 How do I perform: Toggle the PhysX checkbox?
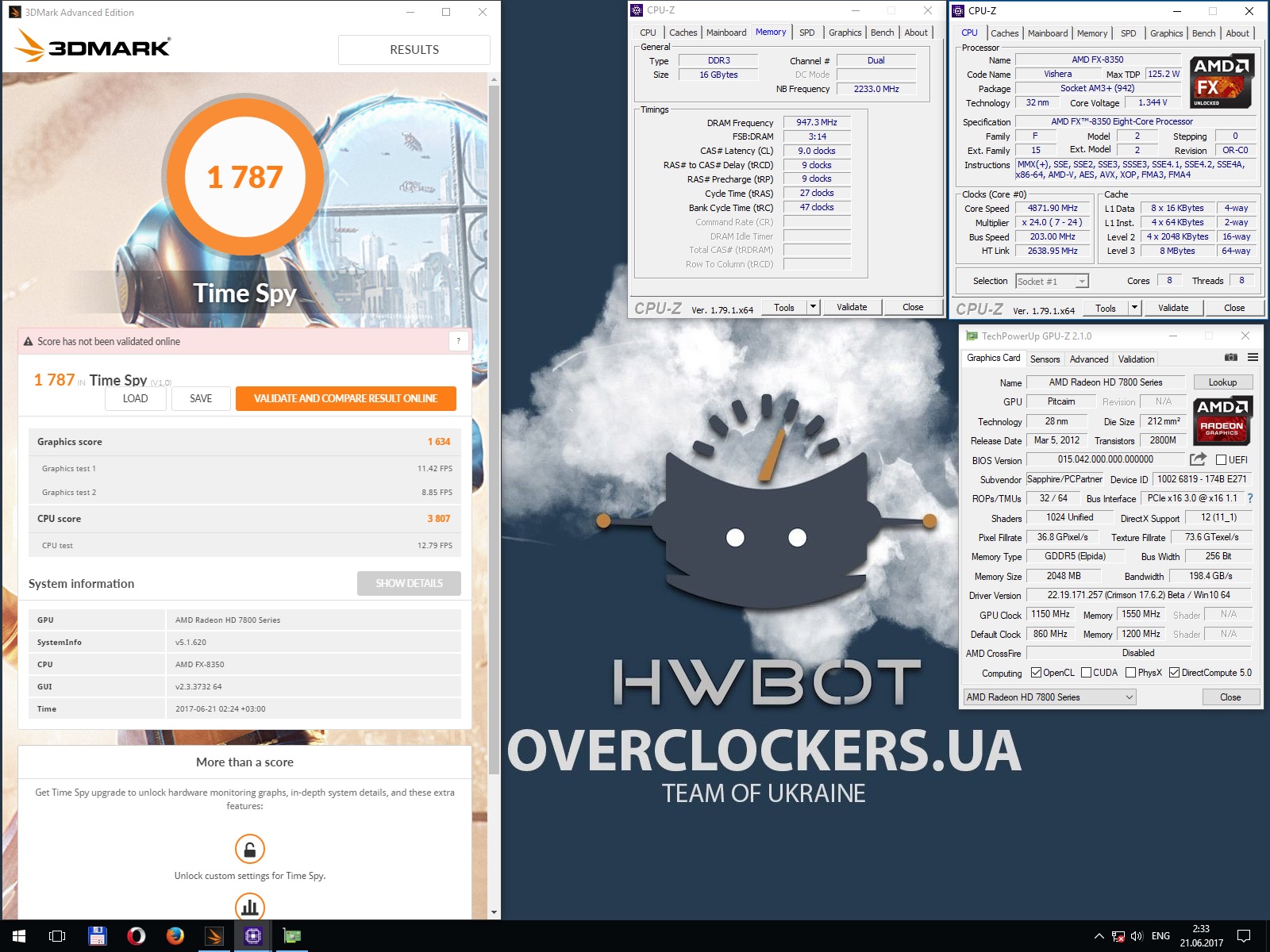1130,673
